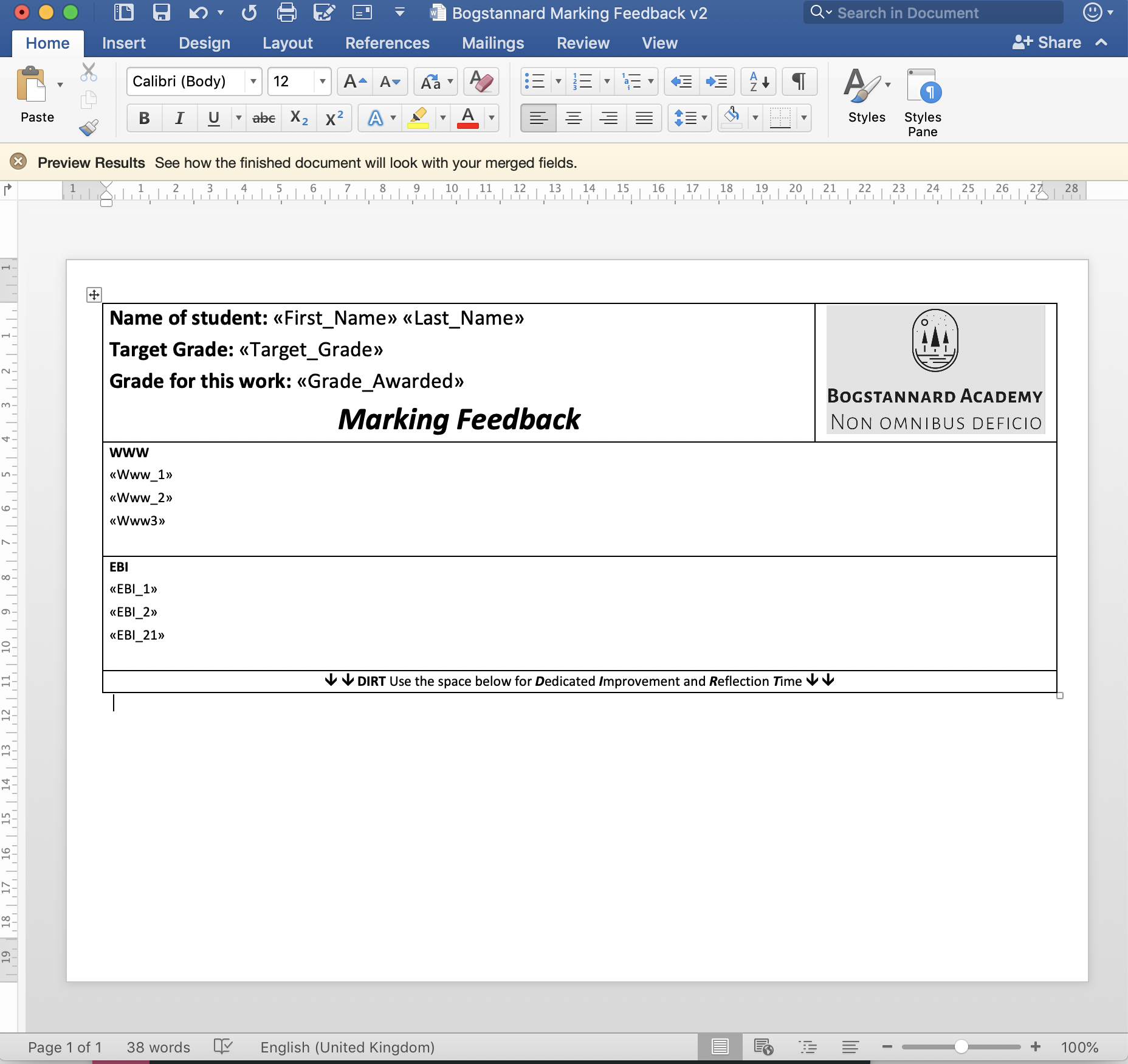Show paragraph marks with the pilcrow icon
Viewport: 1128px width, 1064px height.
tap(799, 81)
